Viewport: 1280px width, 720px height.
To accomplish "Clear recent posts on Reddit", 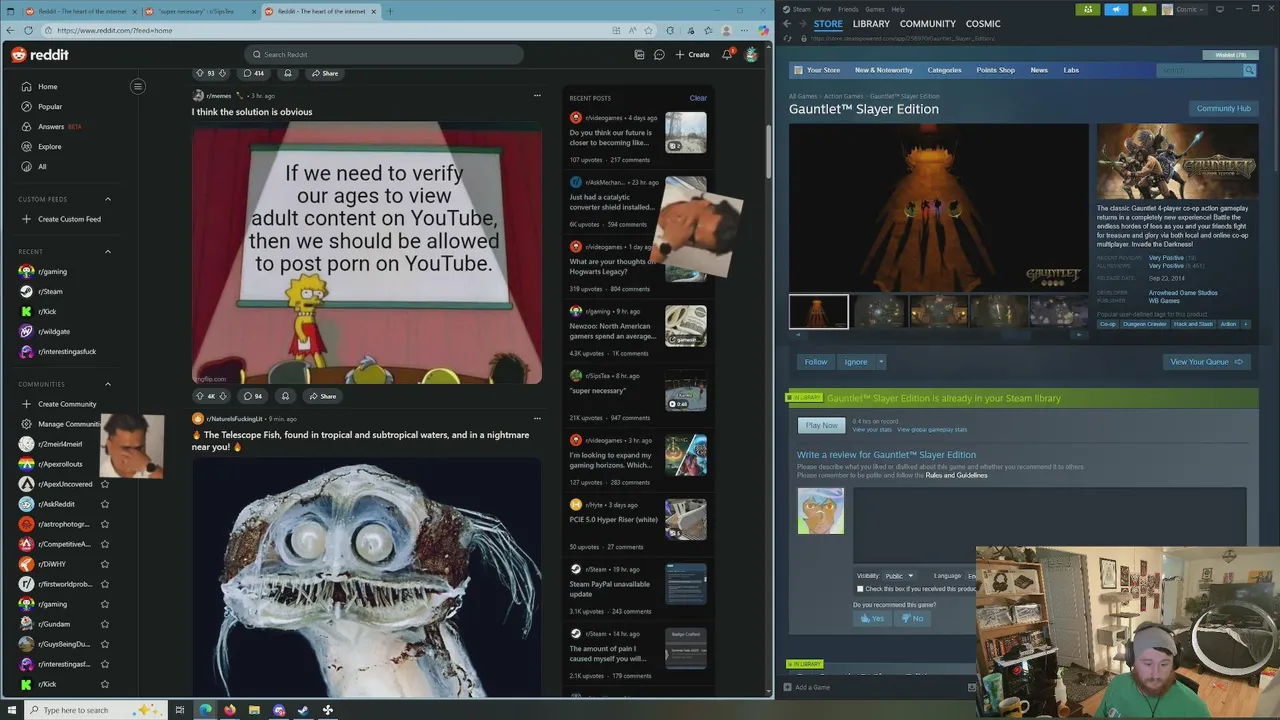I will click(698, 98).
